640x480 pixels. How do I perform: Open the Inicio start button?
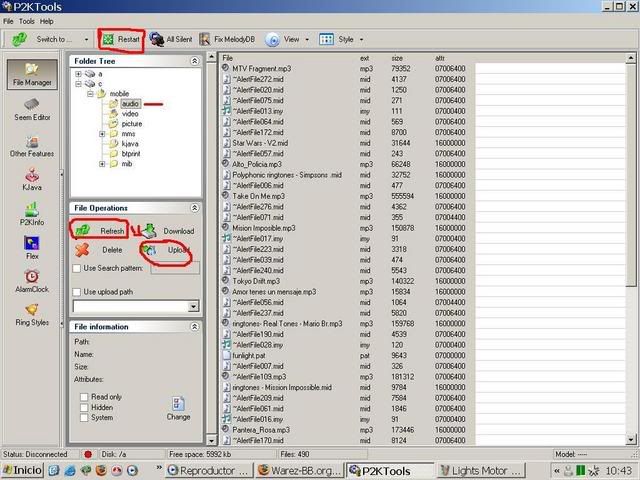22,470
